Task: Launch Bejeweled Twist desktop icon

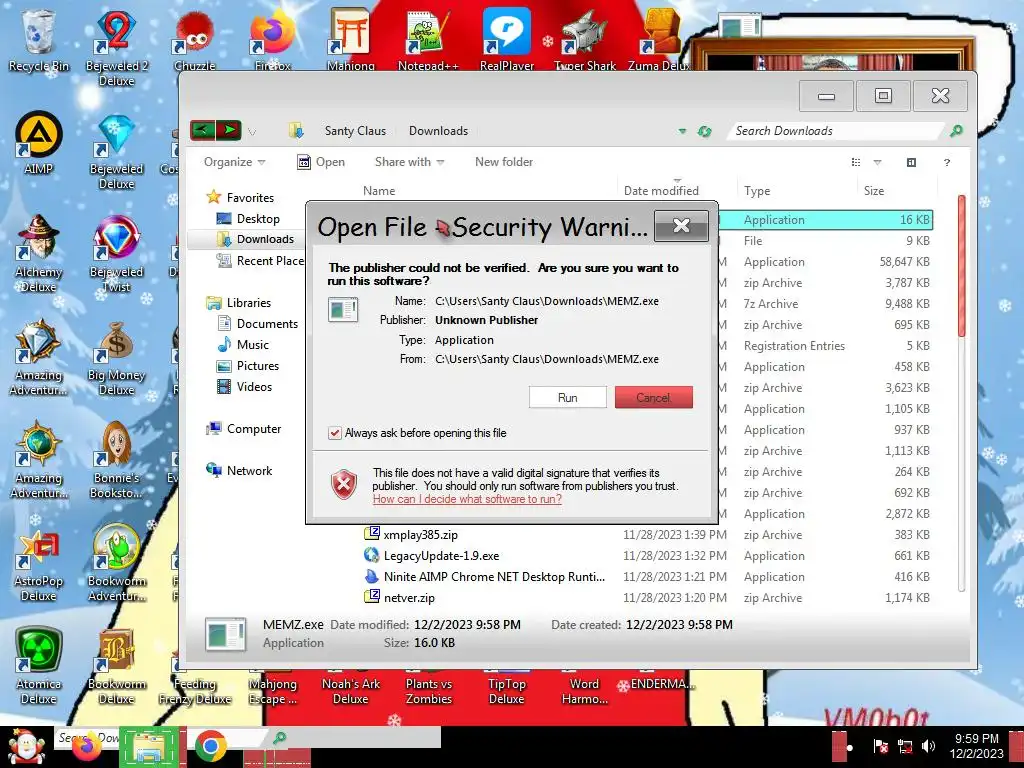Action: [116, 254]
